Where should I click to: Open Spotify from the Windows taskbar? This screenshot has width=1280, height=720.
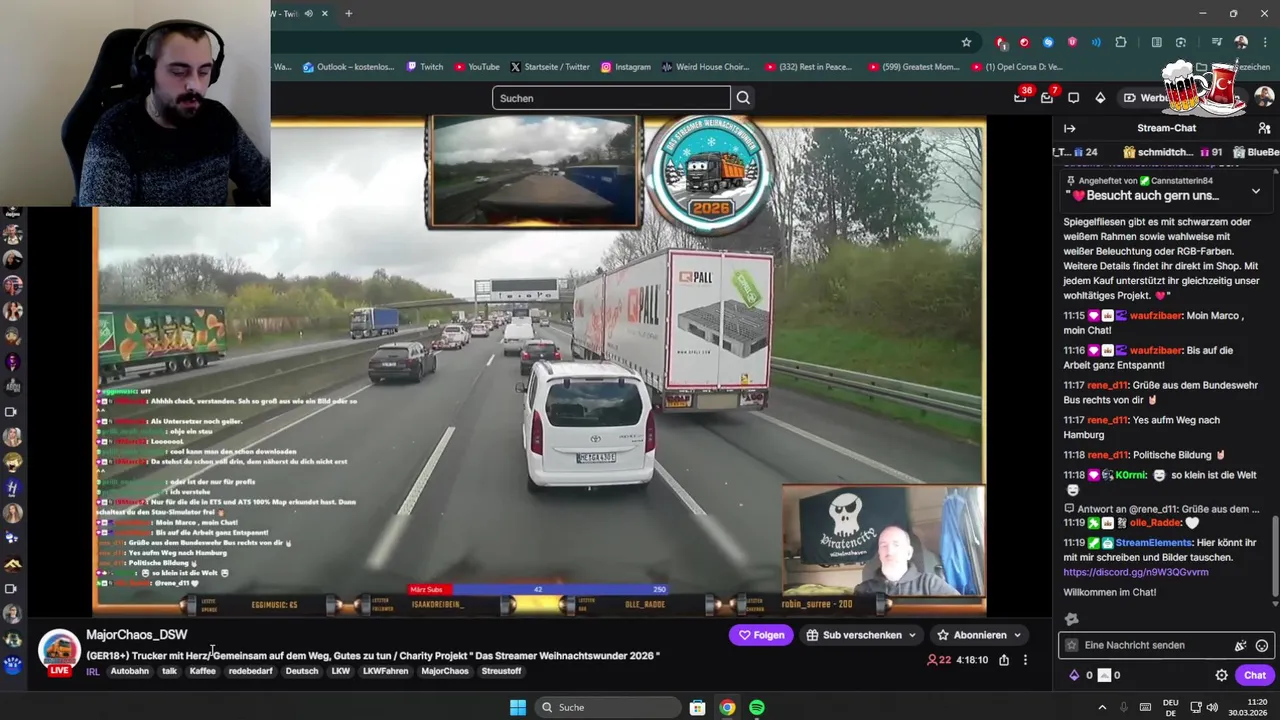point(757,707)
